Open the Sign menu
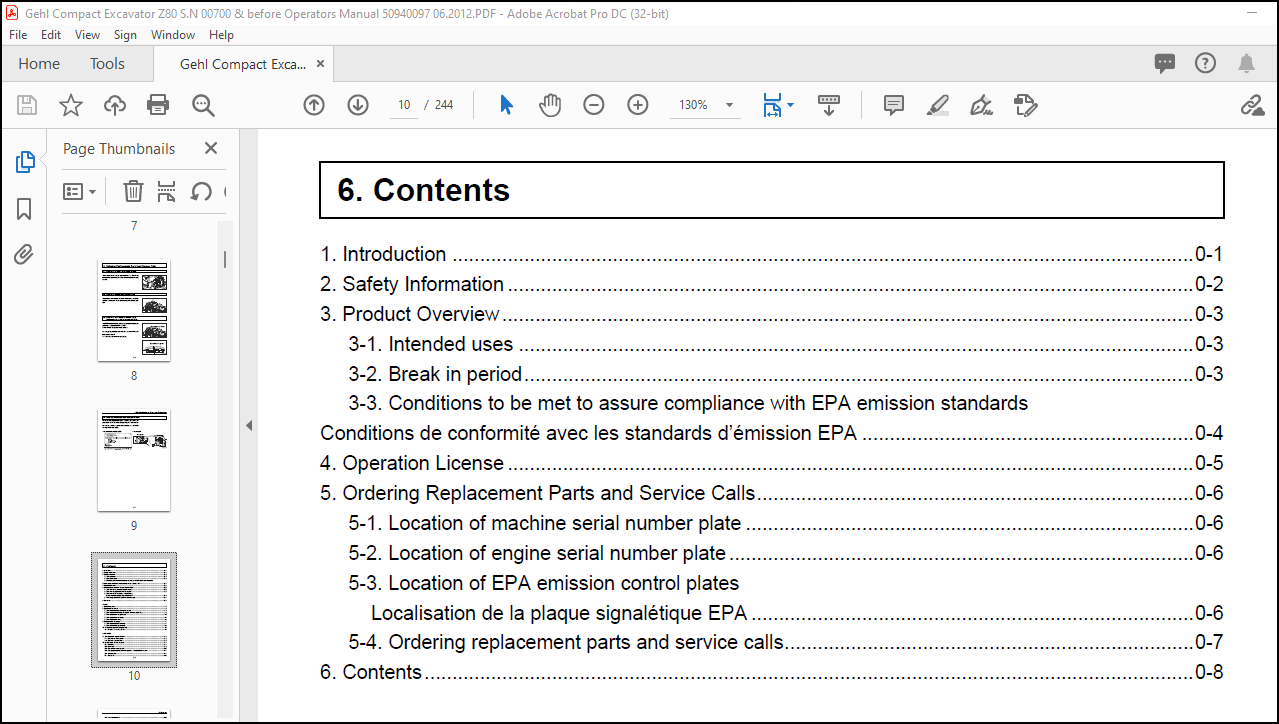The image size is (1279, 724). click(125, 34)
